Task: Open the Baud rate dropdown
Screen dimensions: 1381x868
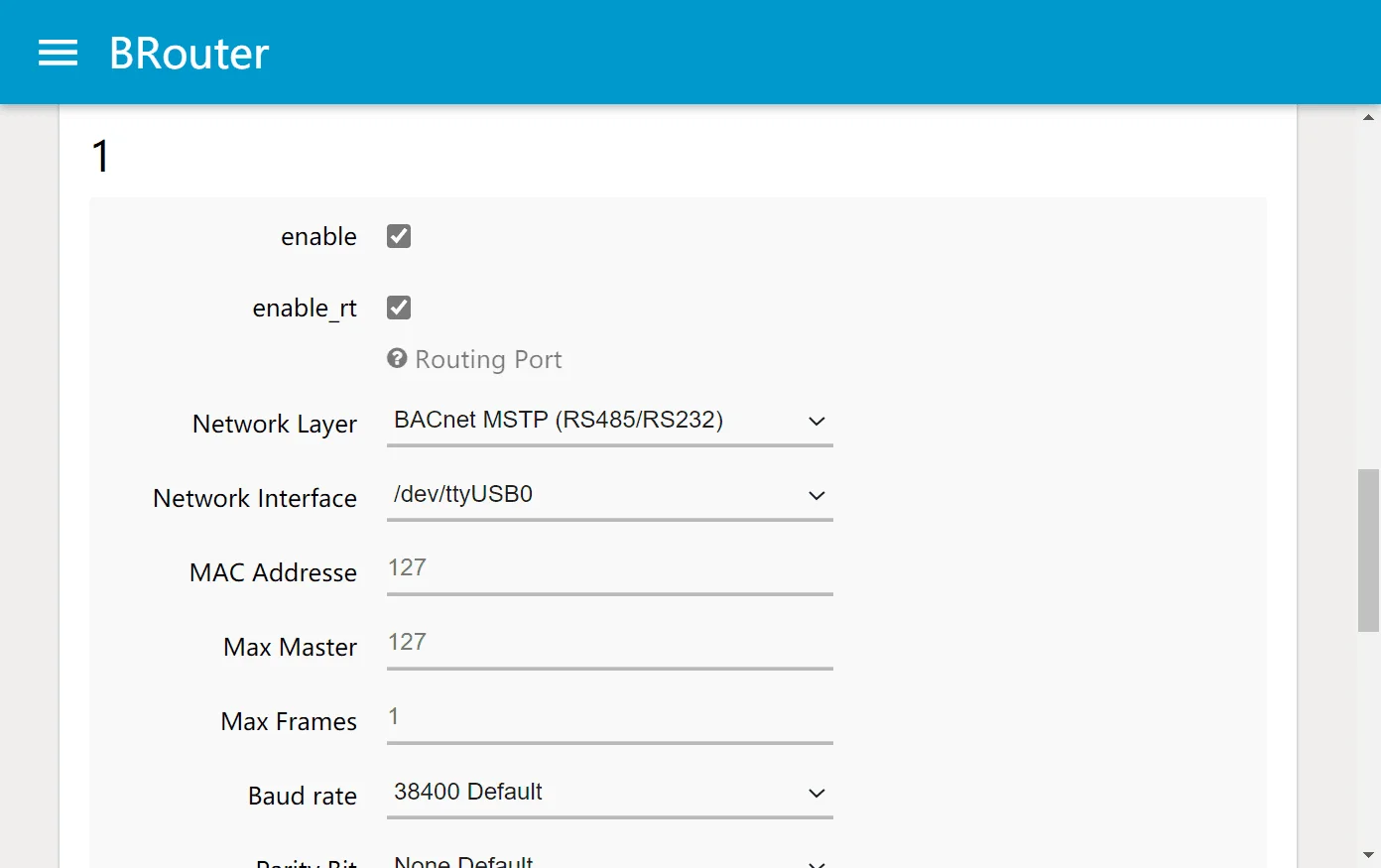Action: [x=609, y=793]
